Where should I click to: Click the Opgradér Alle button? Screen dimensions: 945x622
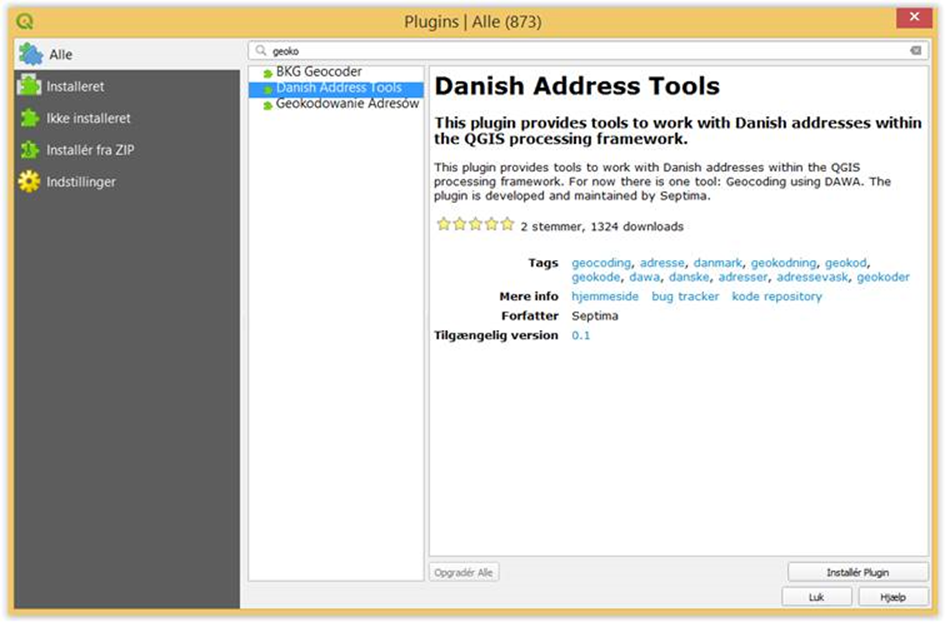463,572
